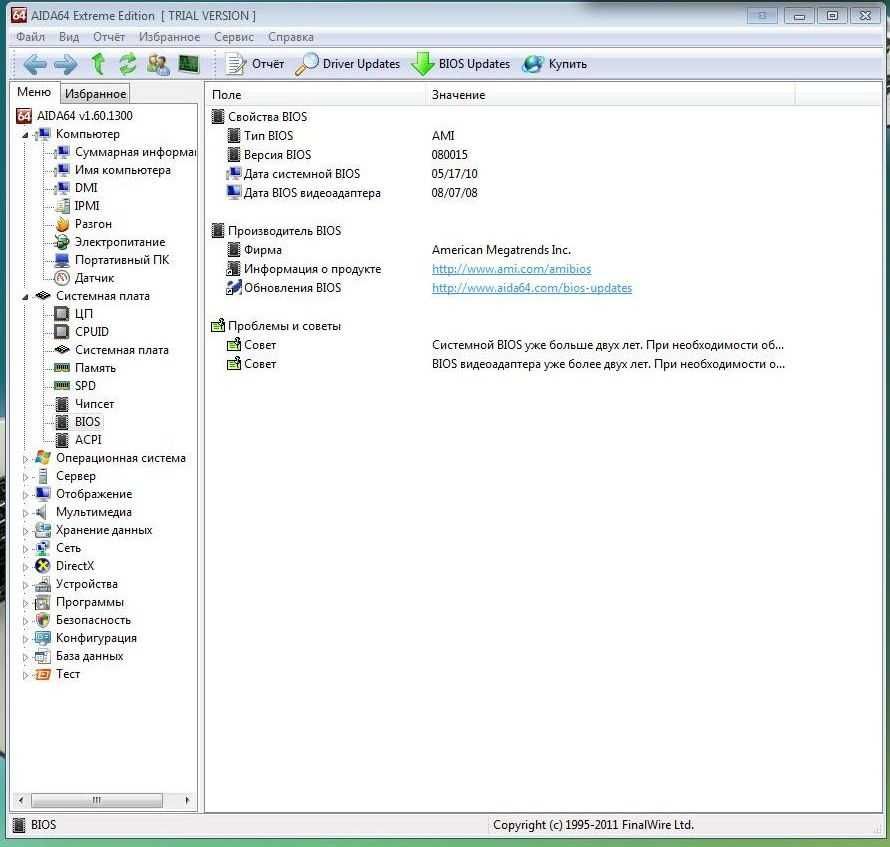Expand the Хранение данных tree node
Screen dimensions: 890x847
[x=25, y=531]
